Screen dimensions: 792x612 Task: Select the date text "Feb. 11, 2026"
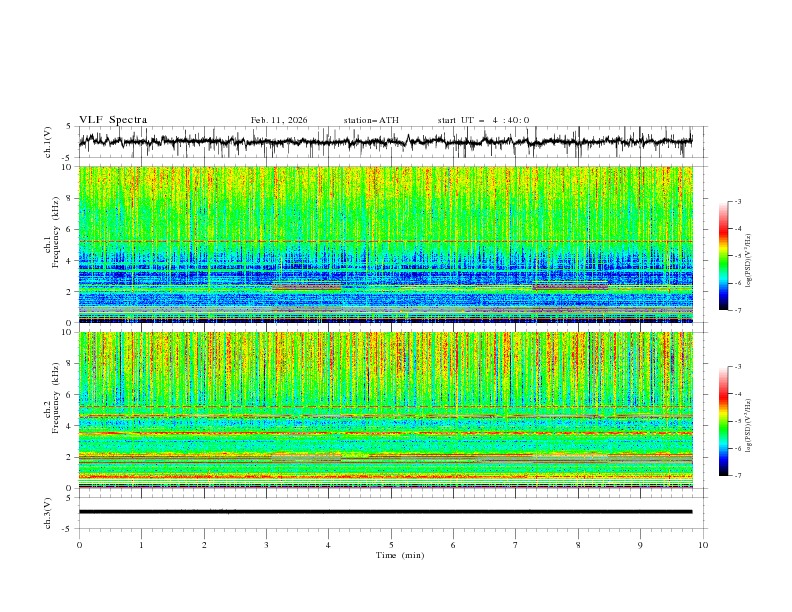point(279,120)
